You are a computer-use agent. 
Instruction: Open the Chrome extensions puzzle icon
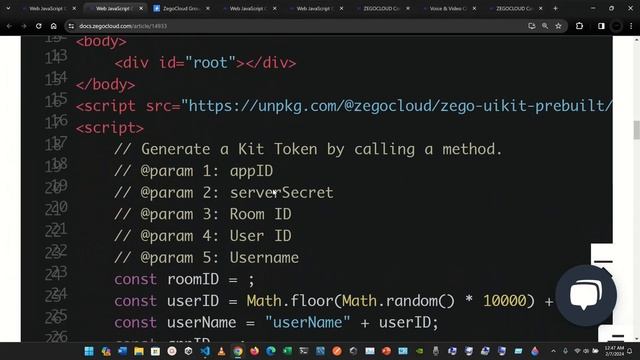pyautogui.click(x=579, y=26)
